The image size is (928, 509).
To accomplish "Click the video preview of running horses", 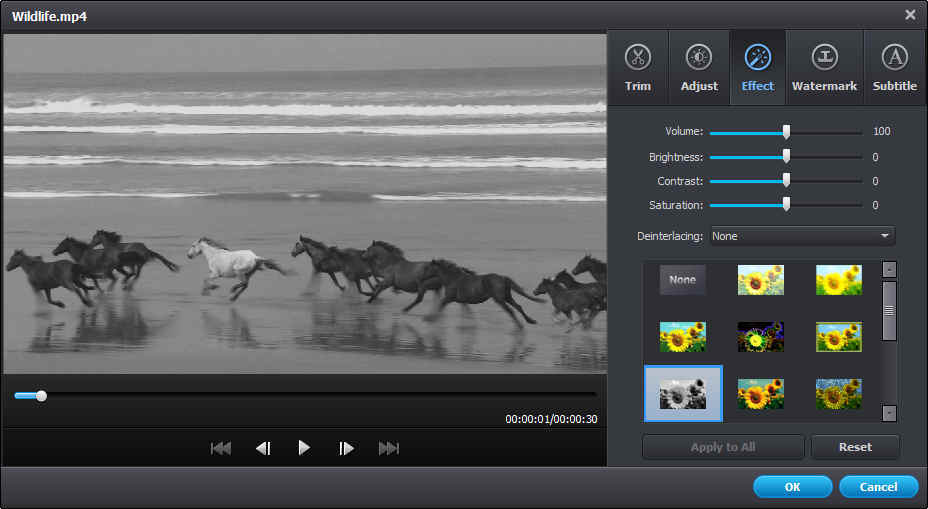I will point(305,204).
